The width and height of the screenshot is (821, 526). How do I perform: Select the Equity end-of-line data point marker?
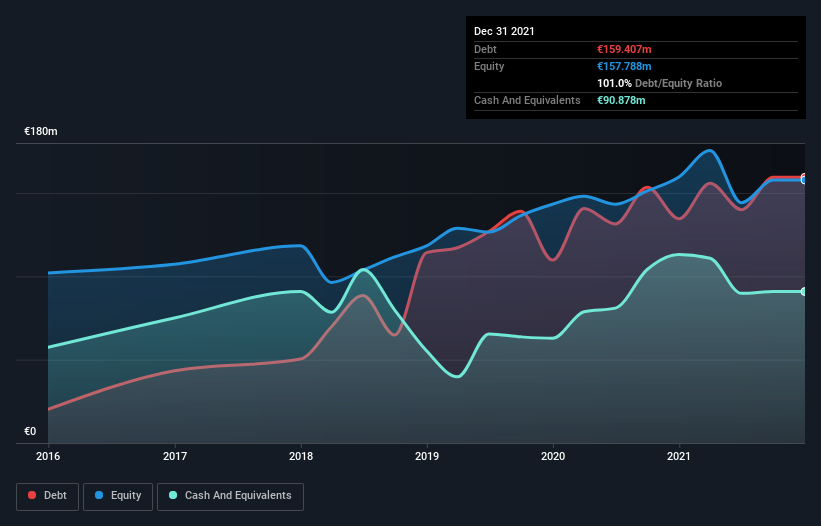coord(804,180)
